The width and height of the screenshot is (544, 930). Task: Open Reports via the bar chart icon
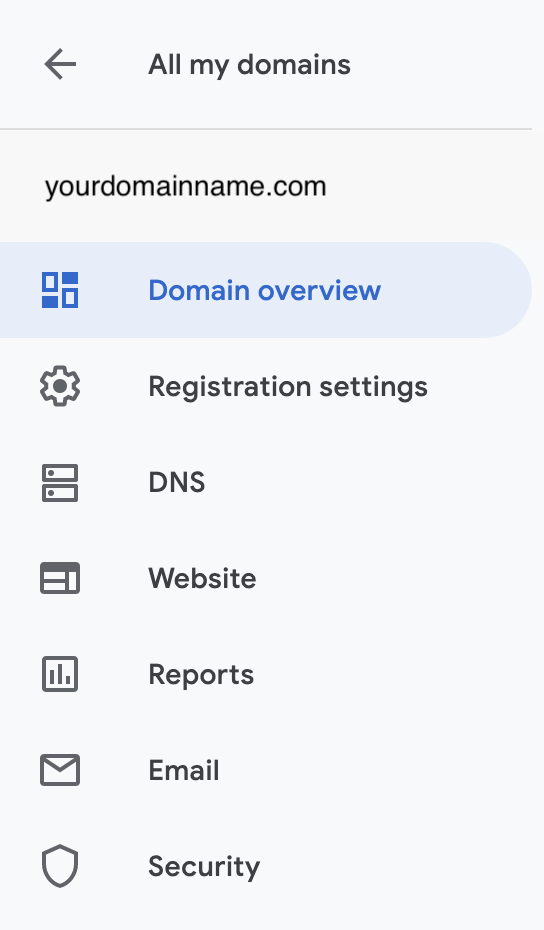point(60,674)
